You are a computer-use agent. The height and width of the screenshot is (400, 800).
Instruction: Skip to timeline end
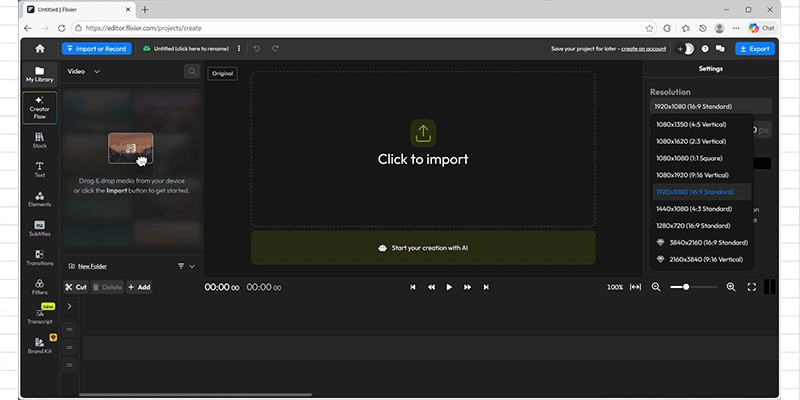[x=486, y=287]
